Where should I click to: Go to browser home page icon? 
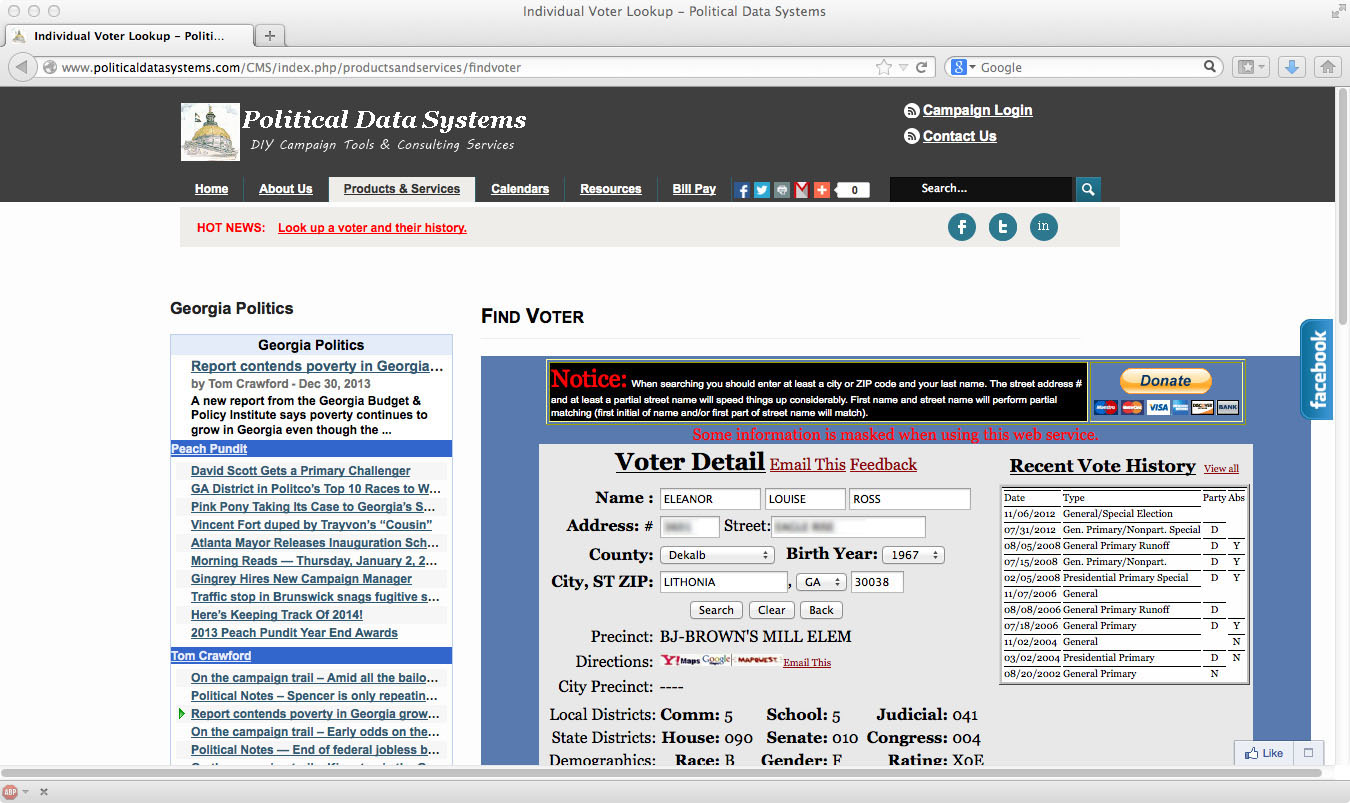click(1327, 67)
